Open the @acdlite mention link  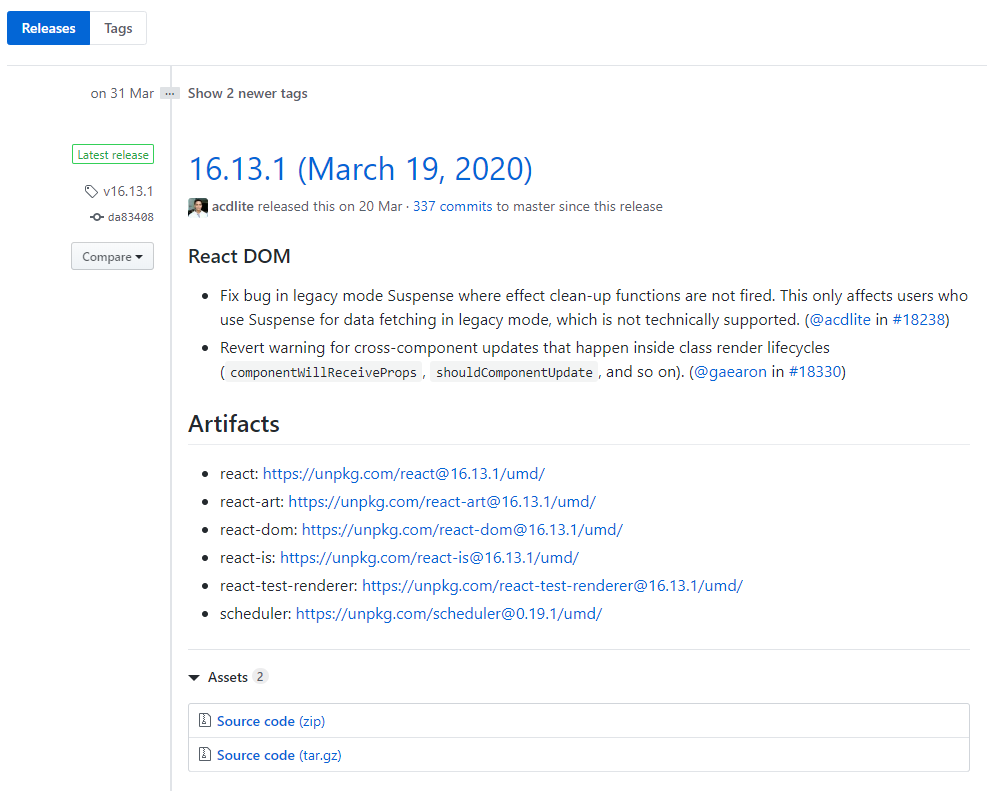click(840, 320)
